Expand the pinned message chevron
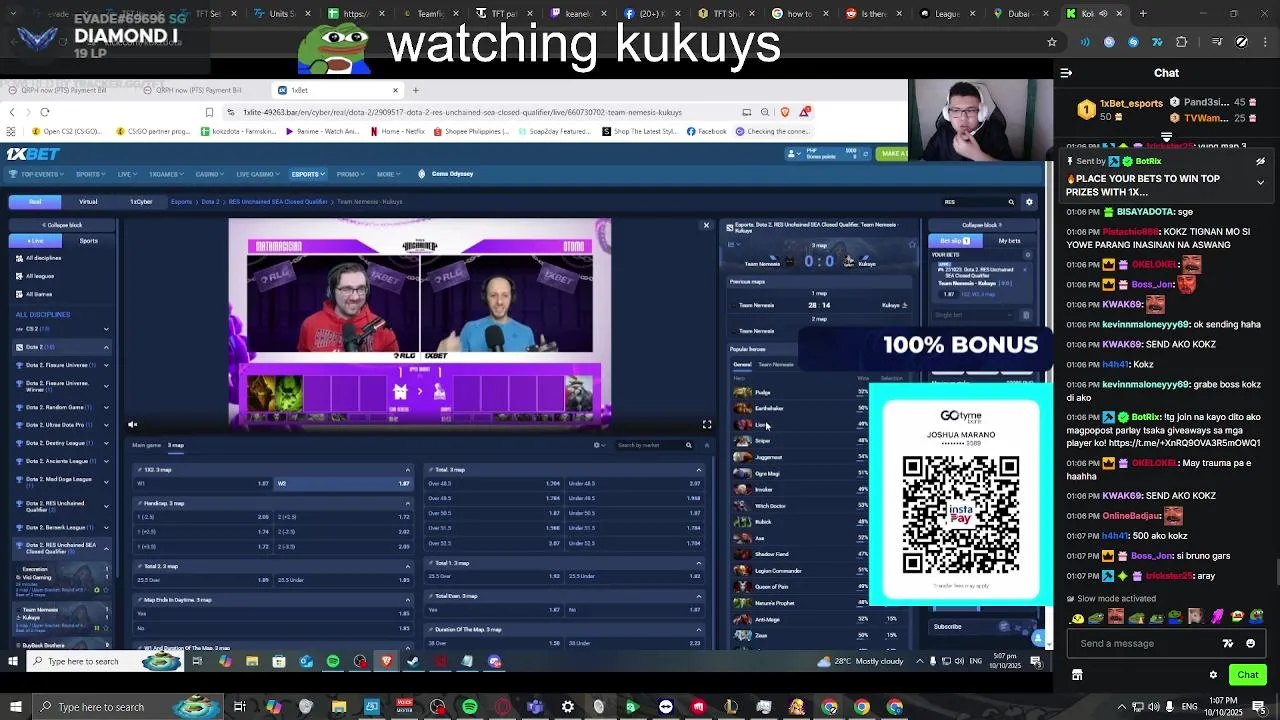 1260,183
